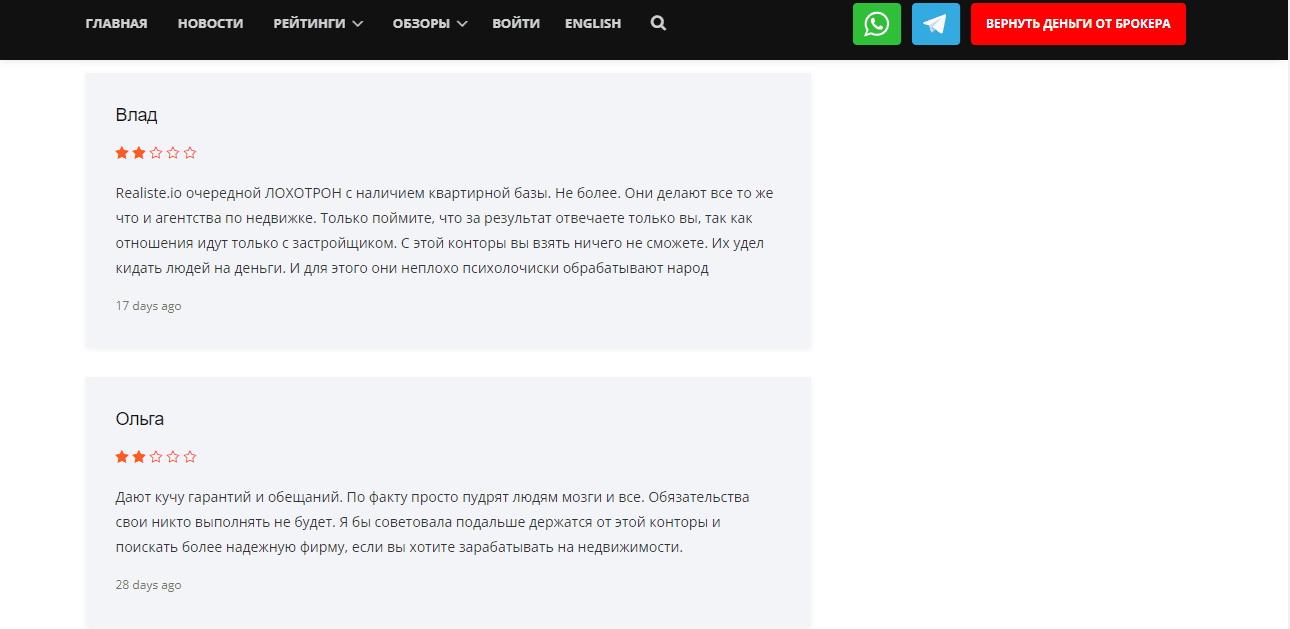Screen dimensions: 1290x629
Task: Click reviewer name Ольга
Action: pyautogui.click(x=140, y=419)
